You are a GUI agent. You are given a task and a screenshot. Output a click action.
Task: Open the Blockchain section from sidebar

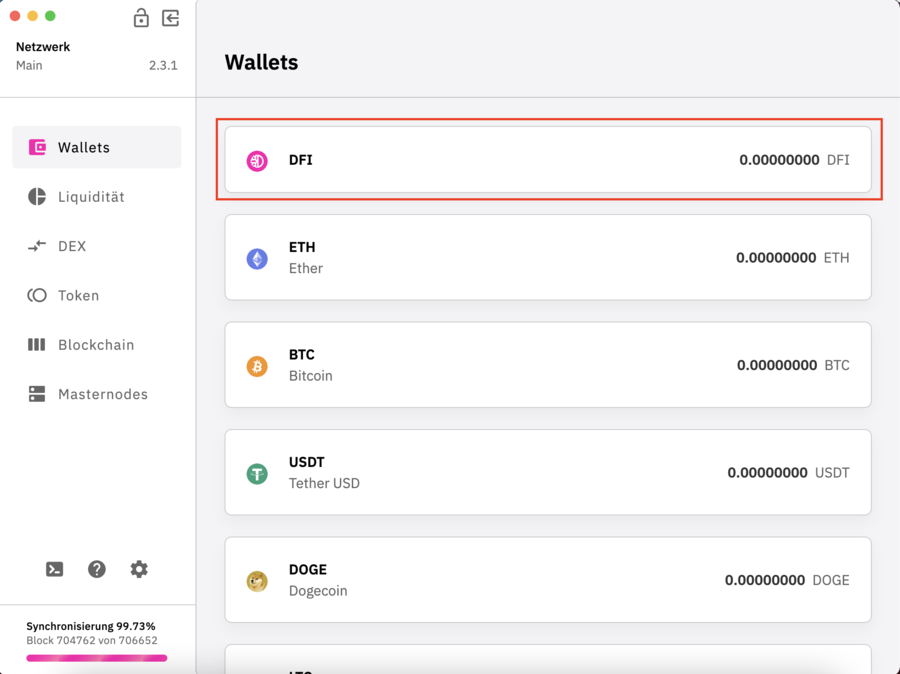point(96,344)
